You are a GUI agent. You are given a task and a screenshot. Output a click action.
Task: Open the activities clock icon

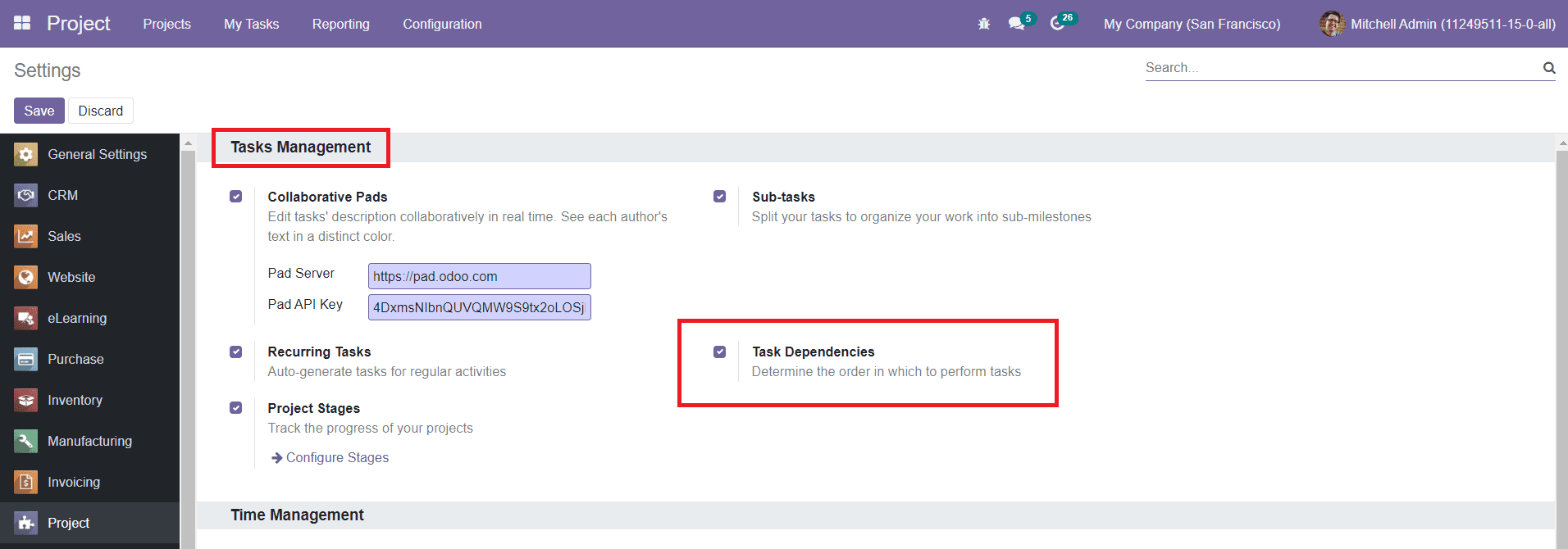click(1057, 24)
